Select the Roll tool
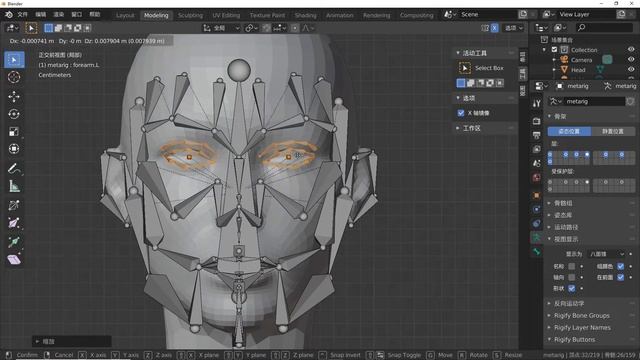640x360 pixels. click(x=14, y=205)
